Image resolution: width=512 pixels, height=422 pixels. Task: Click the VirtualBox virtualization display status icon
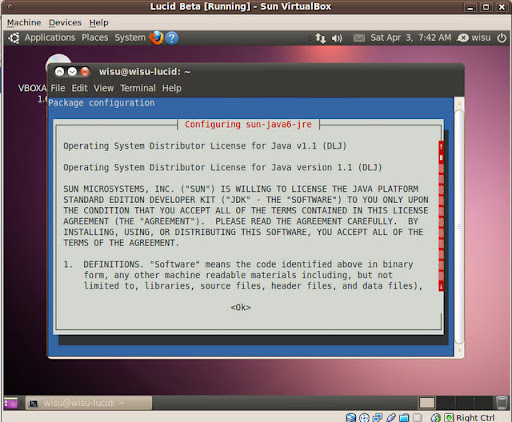coord(417,417)
